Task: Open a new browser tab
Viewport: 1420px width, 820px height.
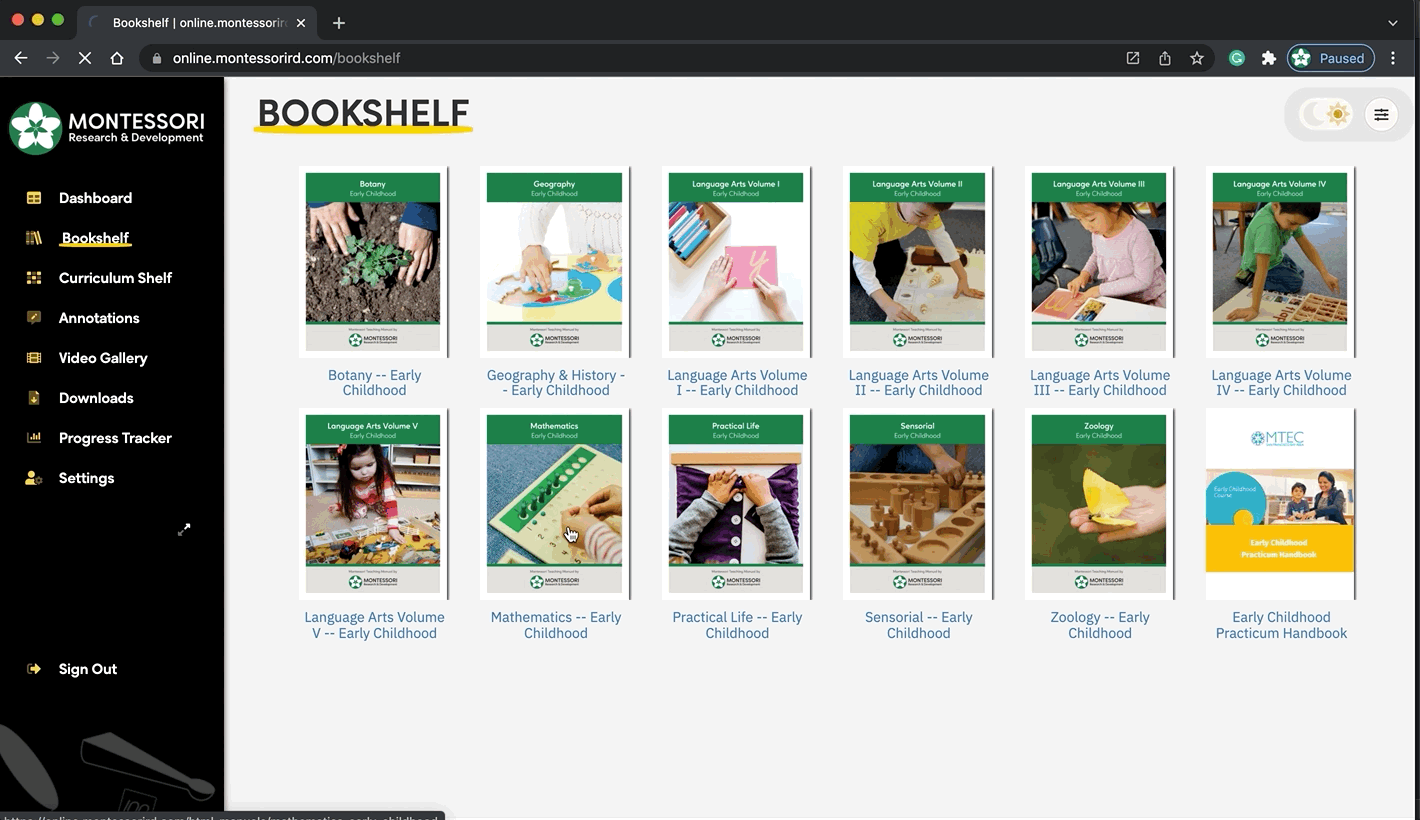Action: pos(339,22)
